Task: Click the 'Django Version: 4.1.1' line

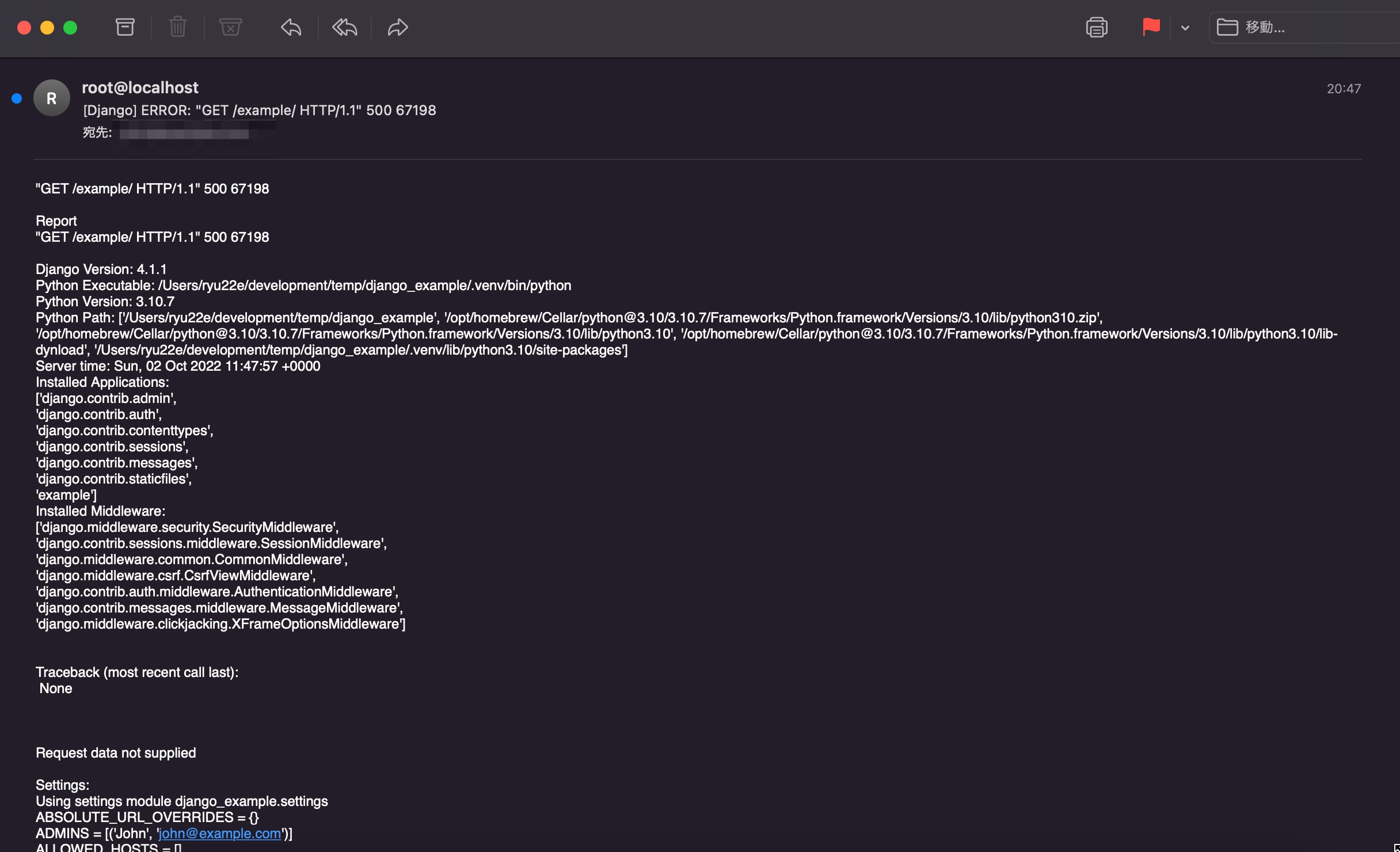Action: [x=101, y=269]
